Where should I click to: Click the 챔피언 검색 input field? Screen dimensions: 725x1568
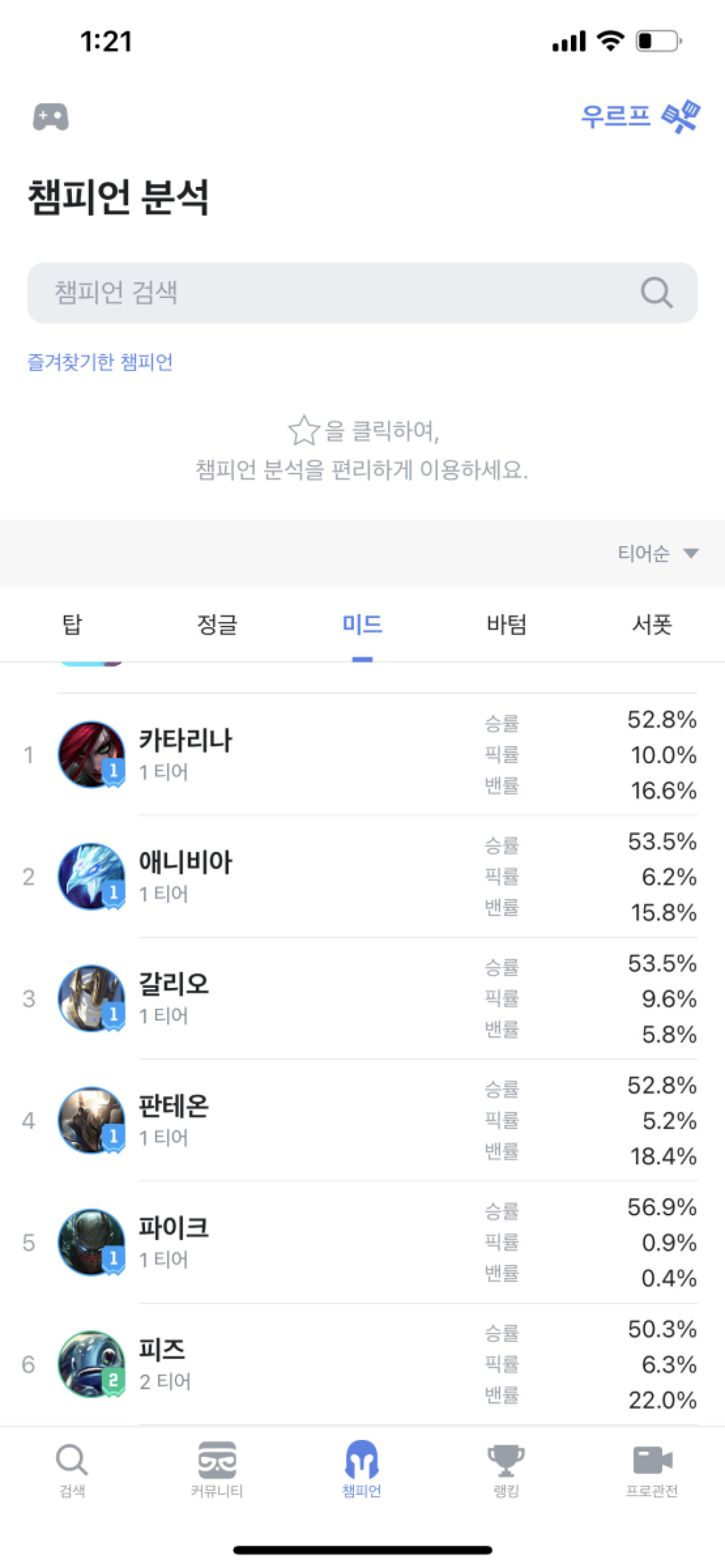(x=341, y=294)
